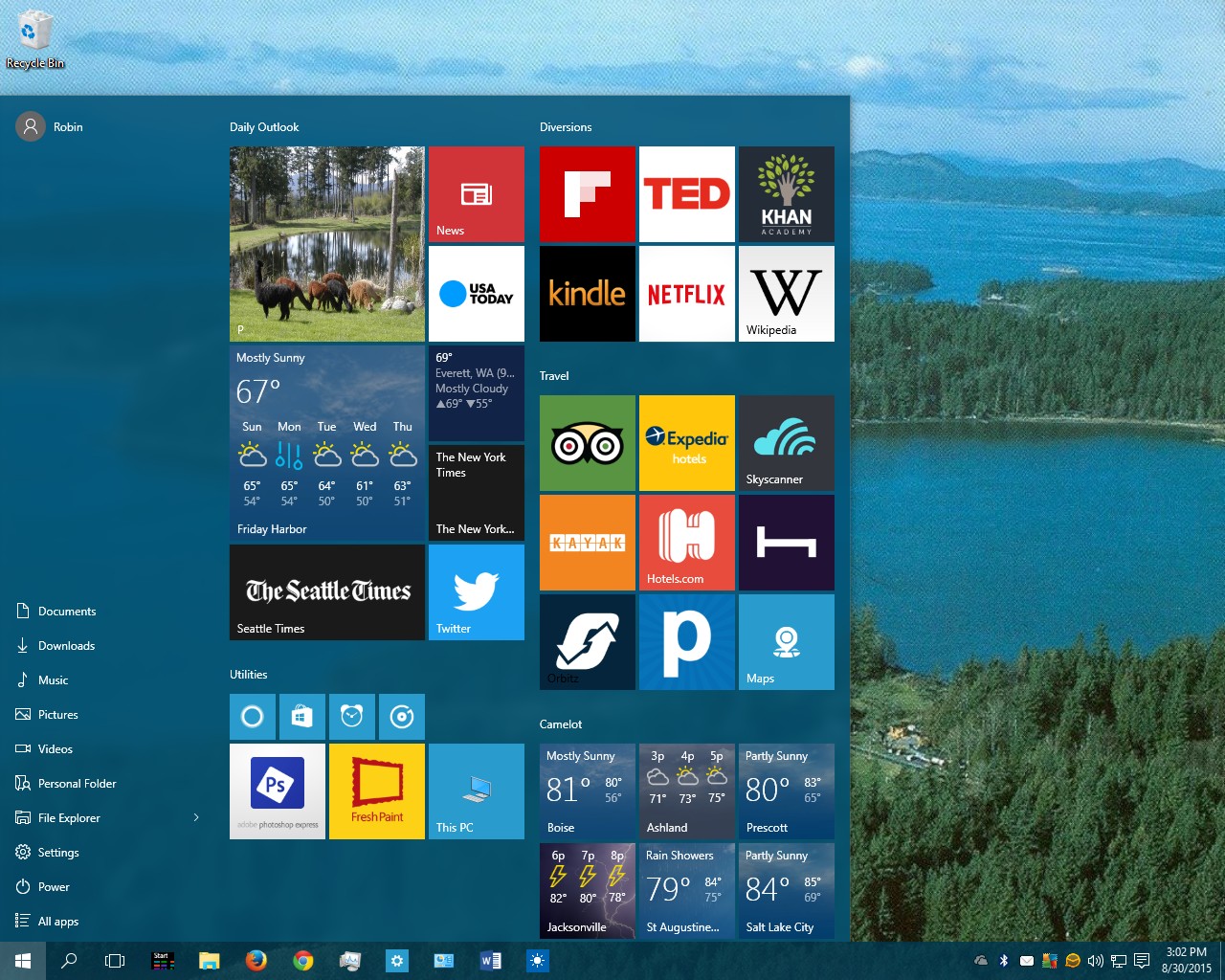Open Pictures from Start menu
Image resolution: width=1225 pixels, height=980 pixels.
pyautogui.click(x=47, y=715)
